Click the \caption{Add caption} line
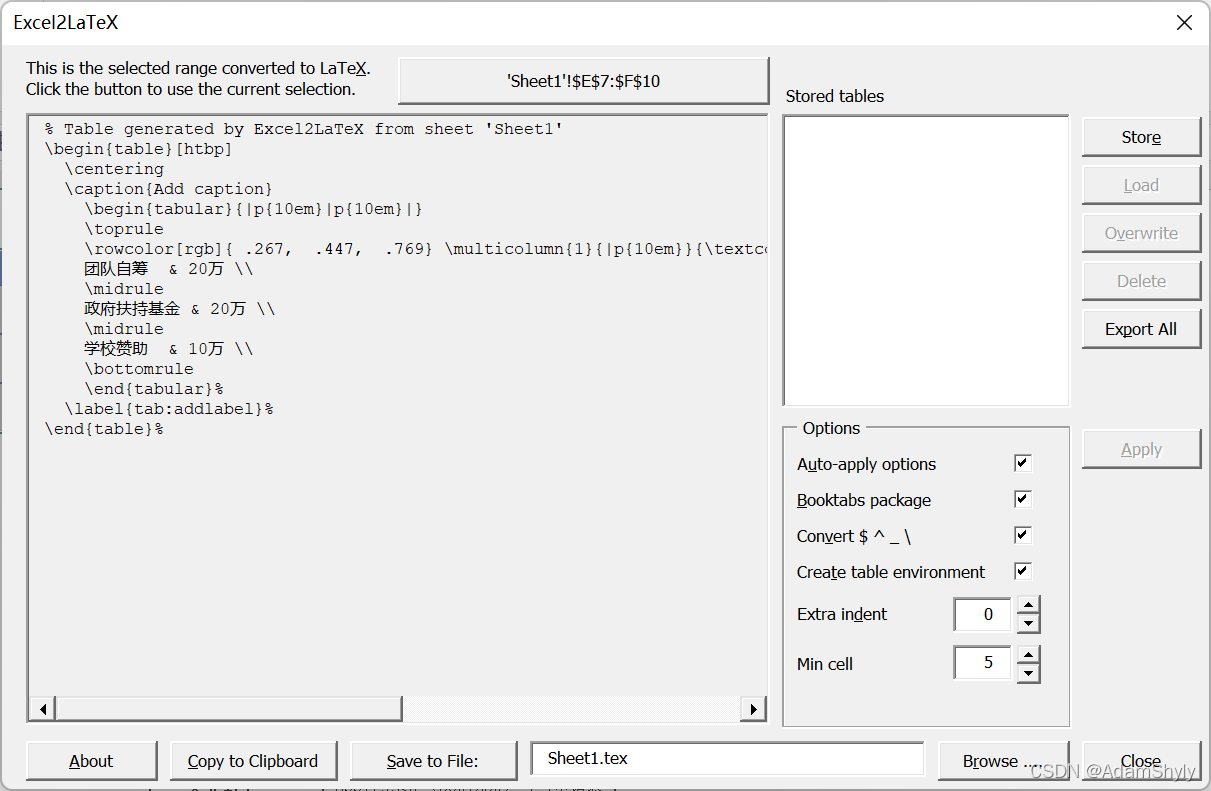This screenshot has height=791, width=1211. tap(169, 189)
